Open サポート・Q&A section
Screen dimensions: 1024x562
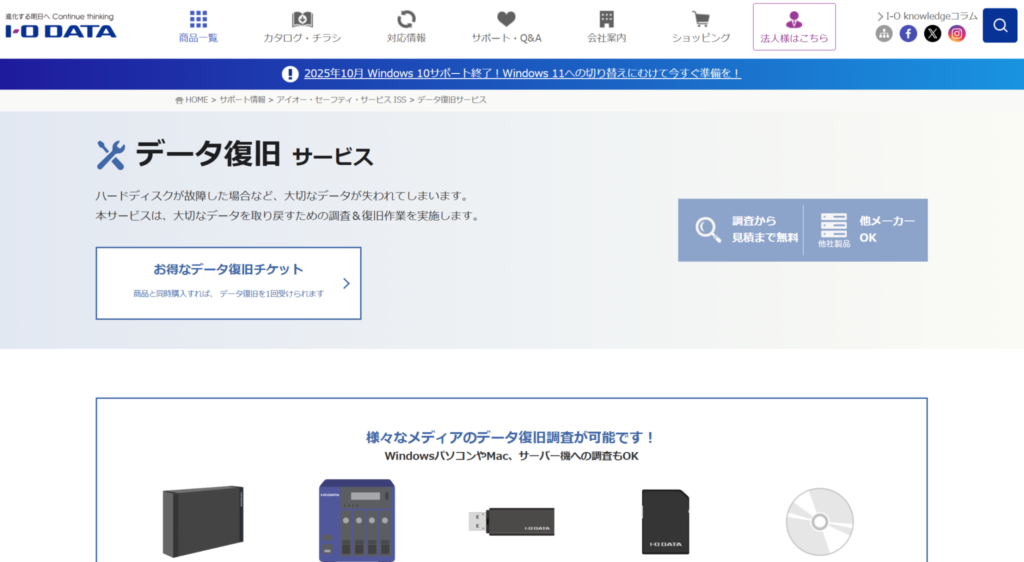pos(506,27)
